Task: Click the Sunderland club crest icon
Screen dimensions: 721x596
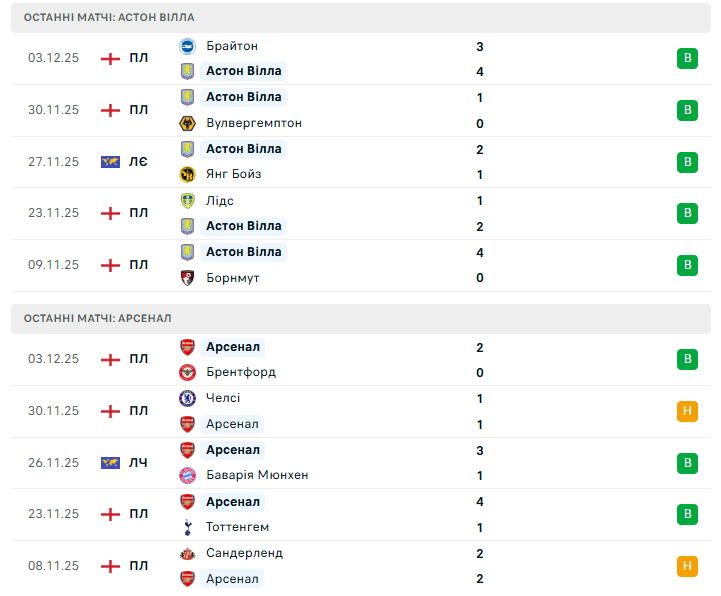Action: [x=187, y=553]
